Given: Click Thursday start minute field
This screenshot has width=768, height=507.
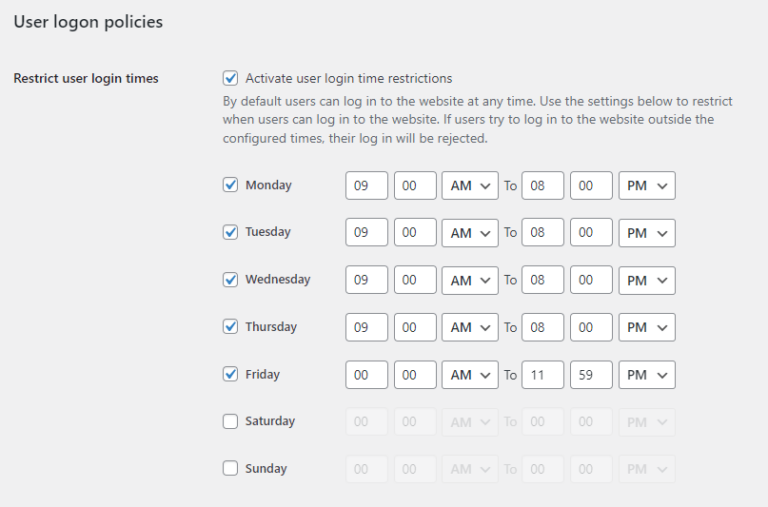Looking at the screenshot, I should [x=415, y=327].
